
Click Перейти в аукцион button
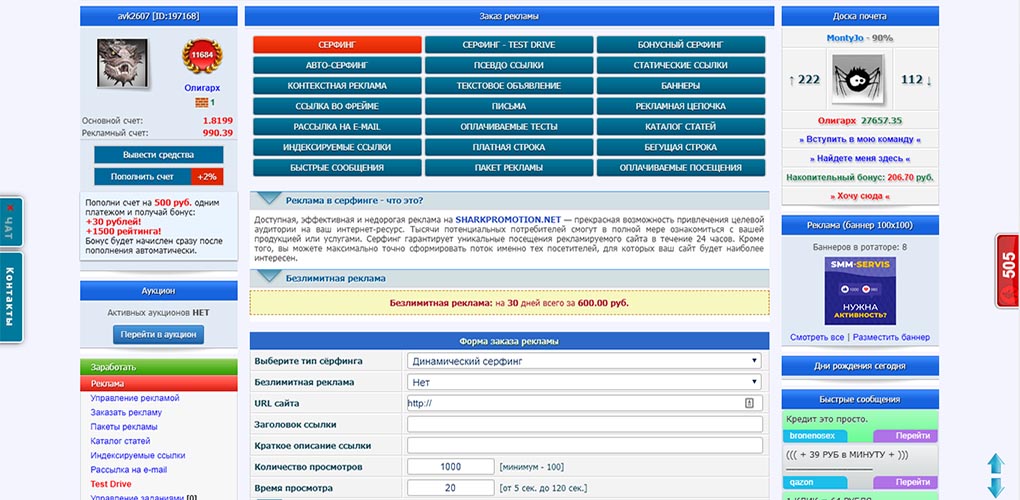(158, 335)
